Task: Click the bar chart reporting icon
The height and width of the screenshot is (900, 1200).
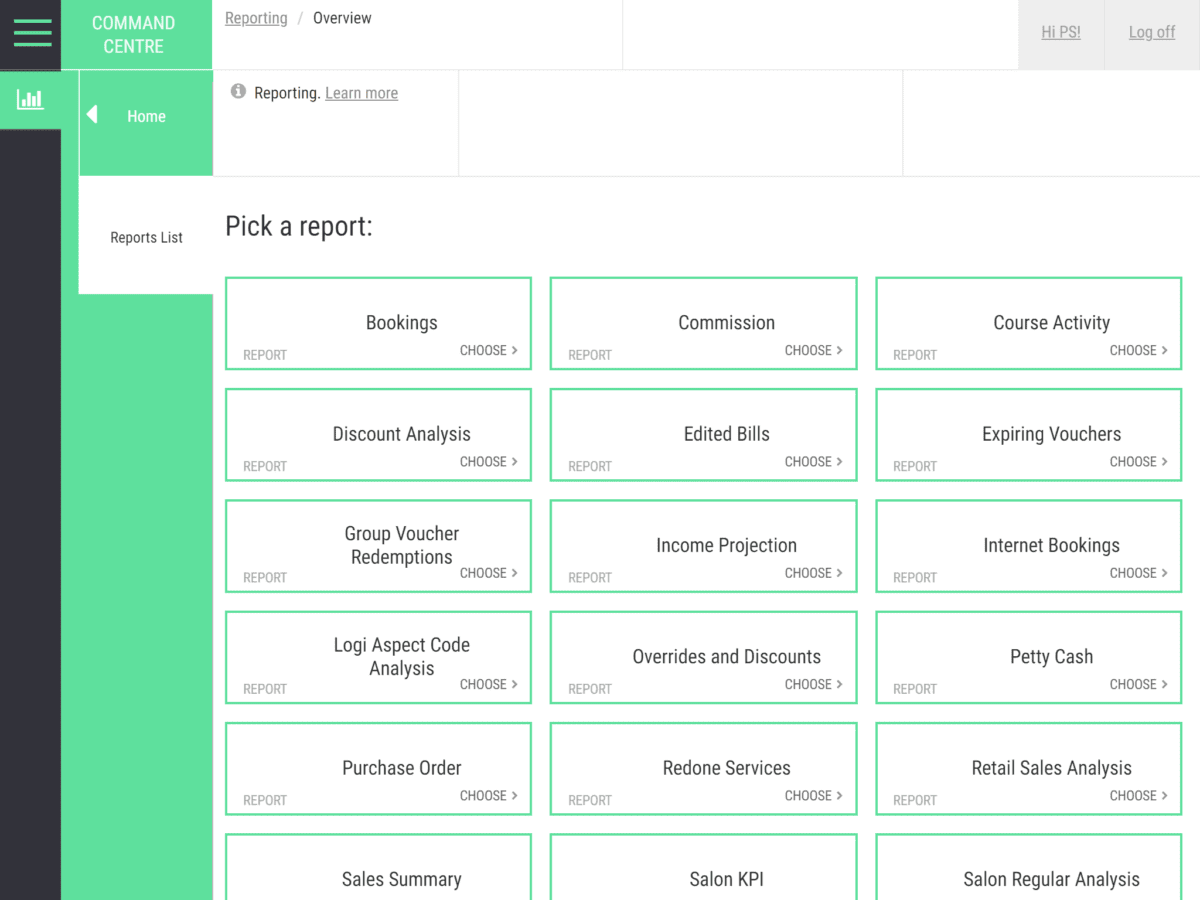Action: [x=30, y=99]
